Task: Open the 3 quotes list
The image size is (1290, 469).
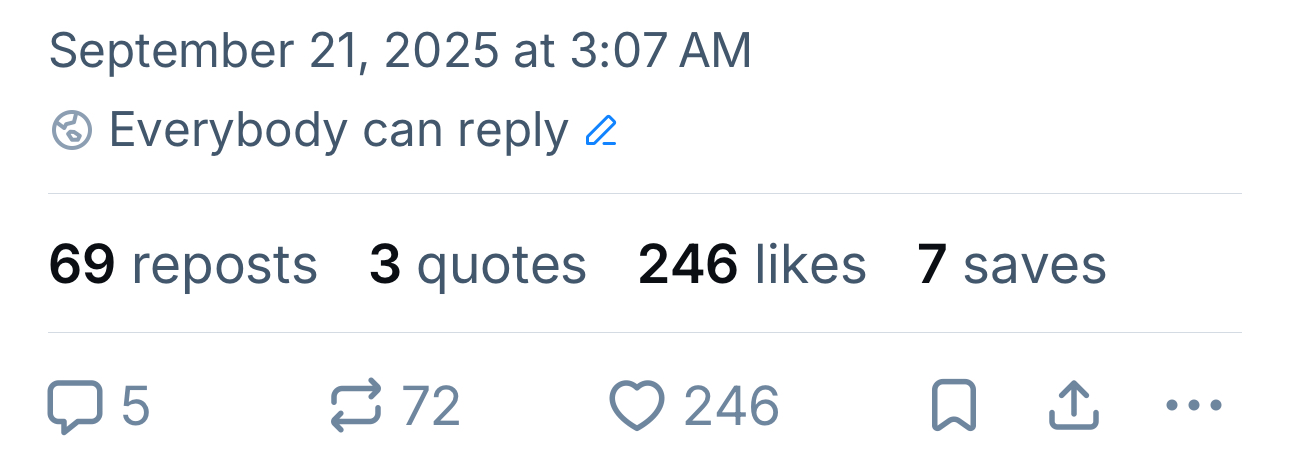Action: 478,265
